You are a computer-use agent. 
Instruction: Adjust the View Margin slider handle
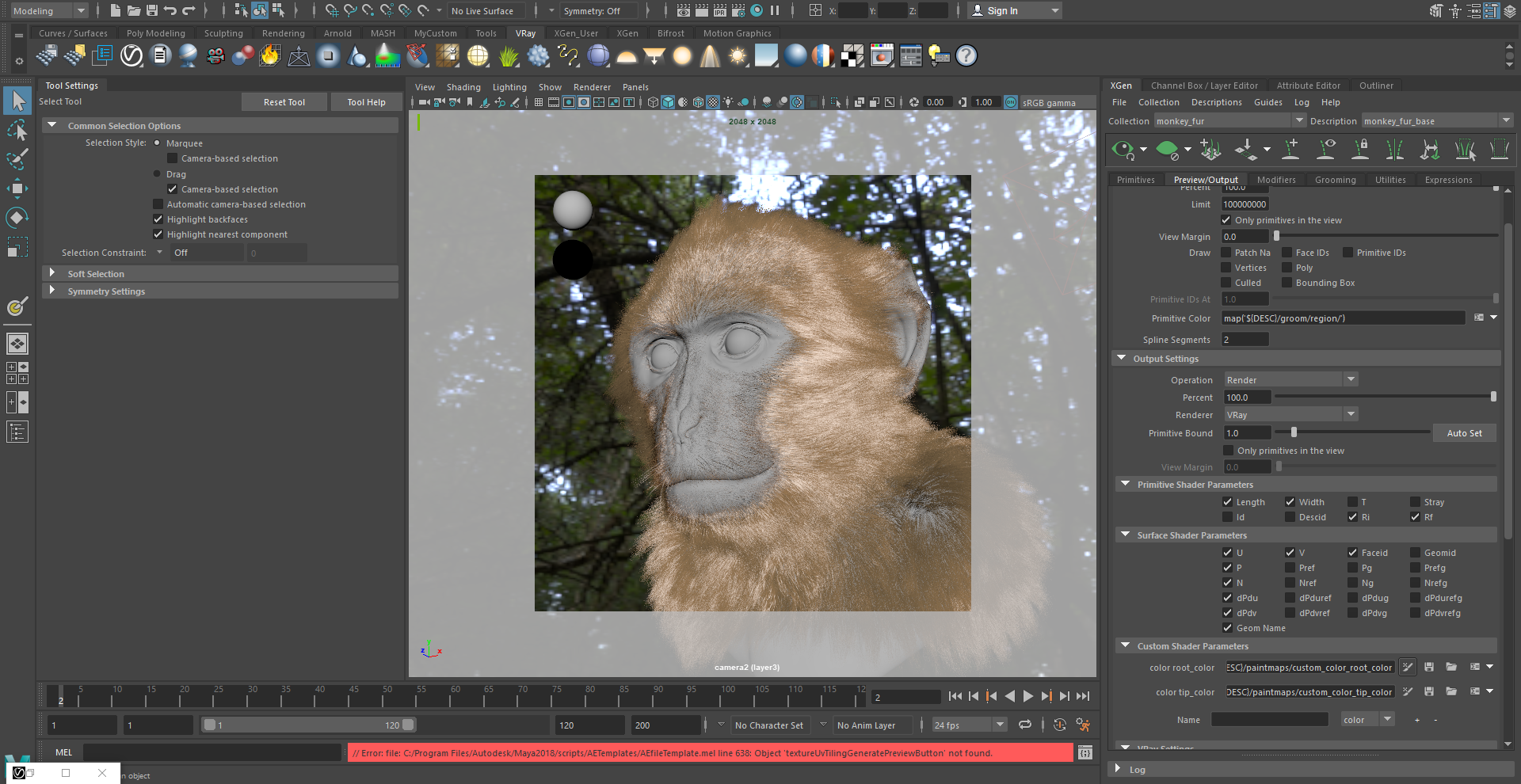(x=1276, y=236)
